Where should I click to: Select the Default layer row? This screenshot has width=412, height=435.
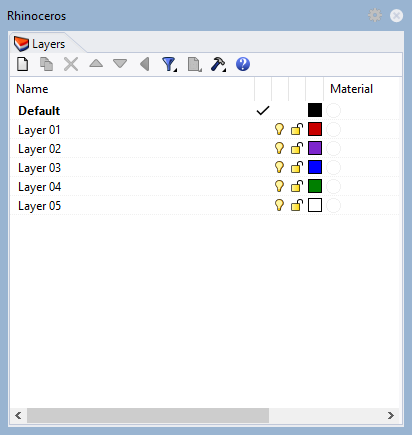(x=205, y=110)
